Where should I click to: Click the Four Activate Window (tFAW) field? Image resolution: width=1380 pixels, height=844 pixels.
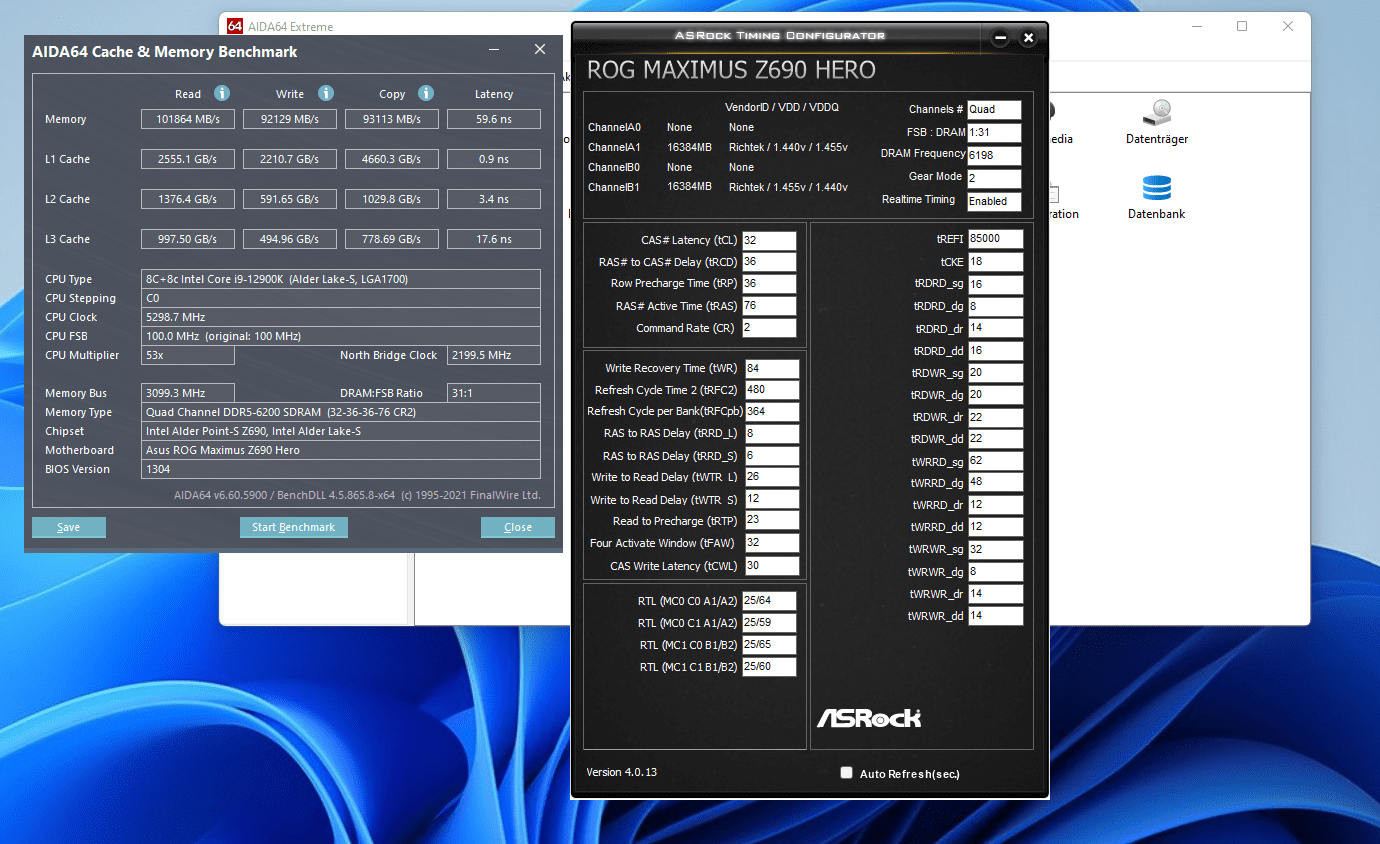pos(772,543)
